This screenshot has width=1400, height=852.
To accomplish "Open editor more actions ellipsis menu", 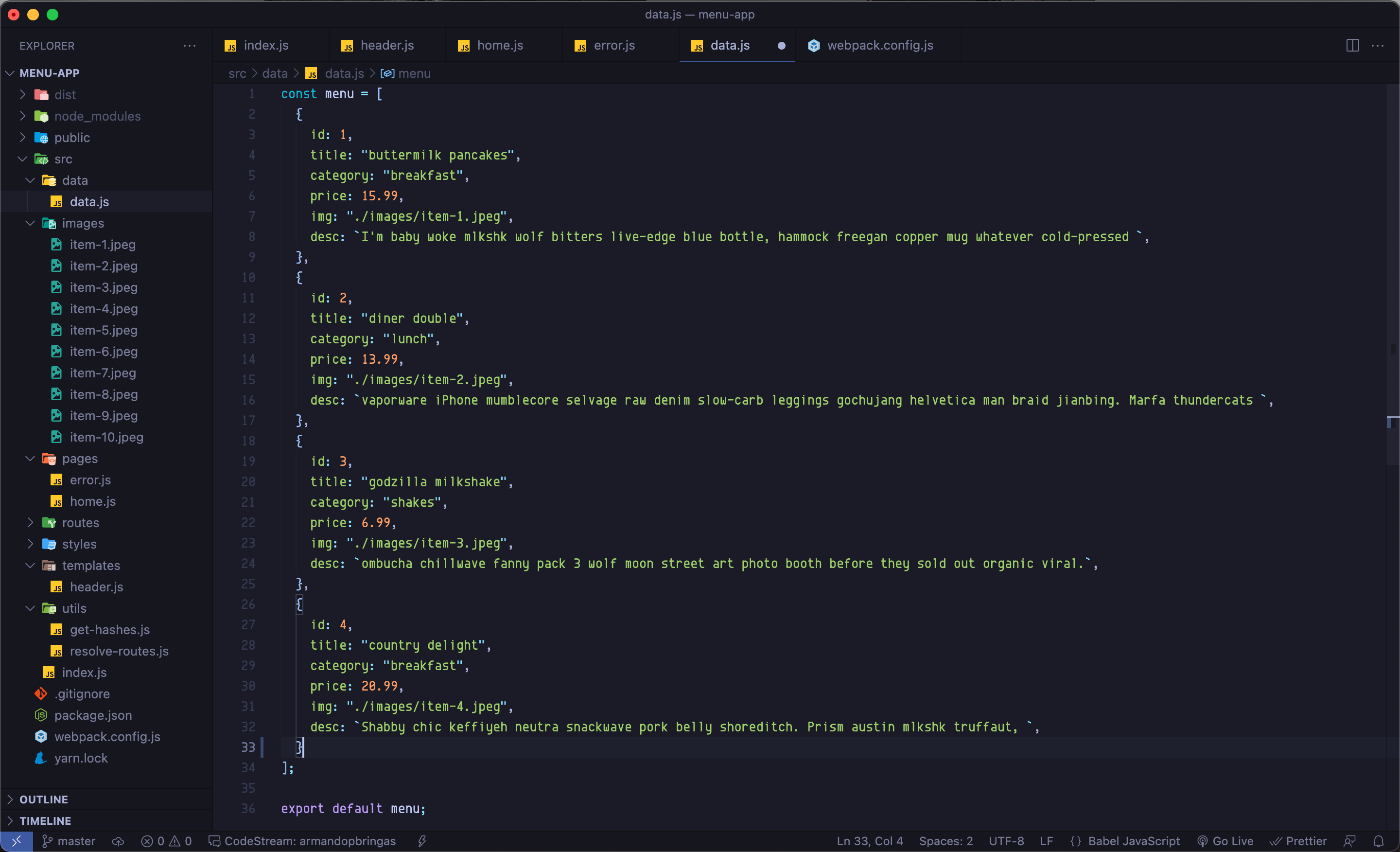I will coord(1378,46).
